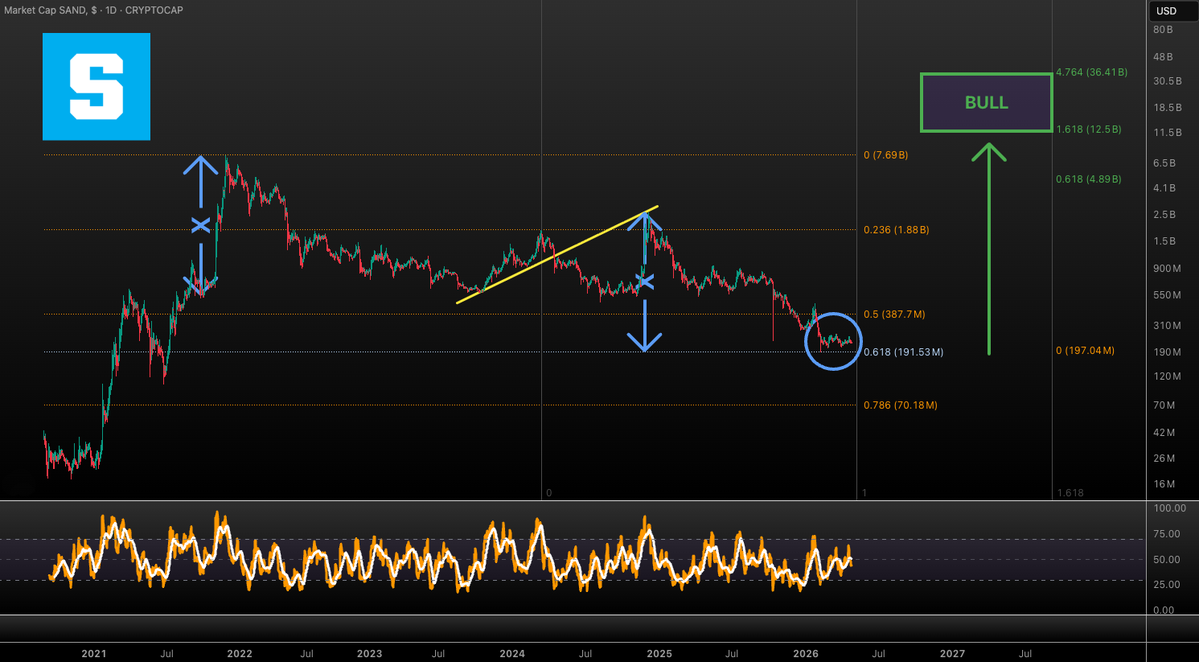Click the 900M price axis label
This screenshot has width=1199, height=662.
1166,268
